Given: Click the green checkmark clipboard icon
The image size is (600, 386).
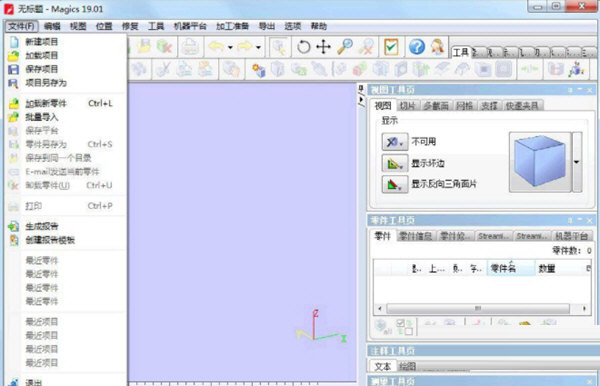Looking at the screenshot, I should 391,47.
